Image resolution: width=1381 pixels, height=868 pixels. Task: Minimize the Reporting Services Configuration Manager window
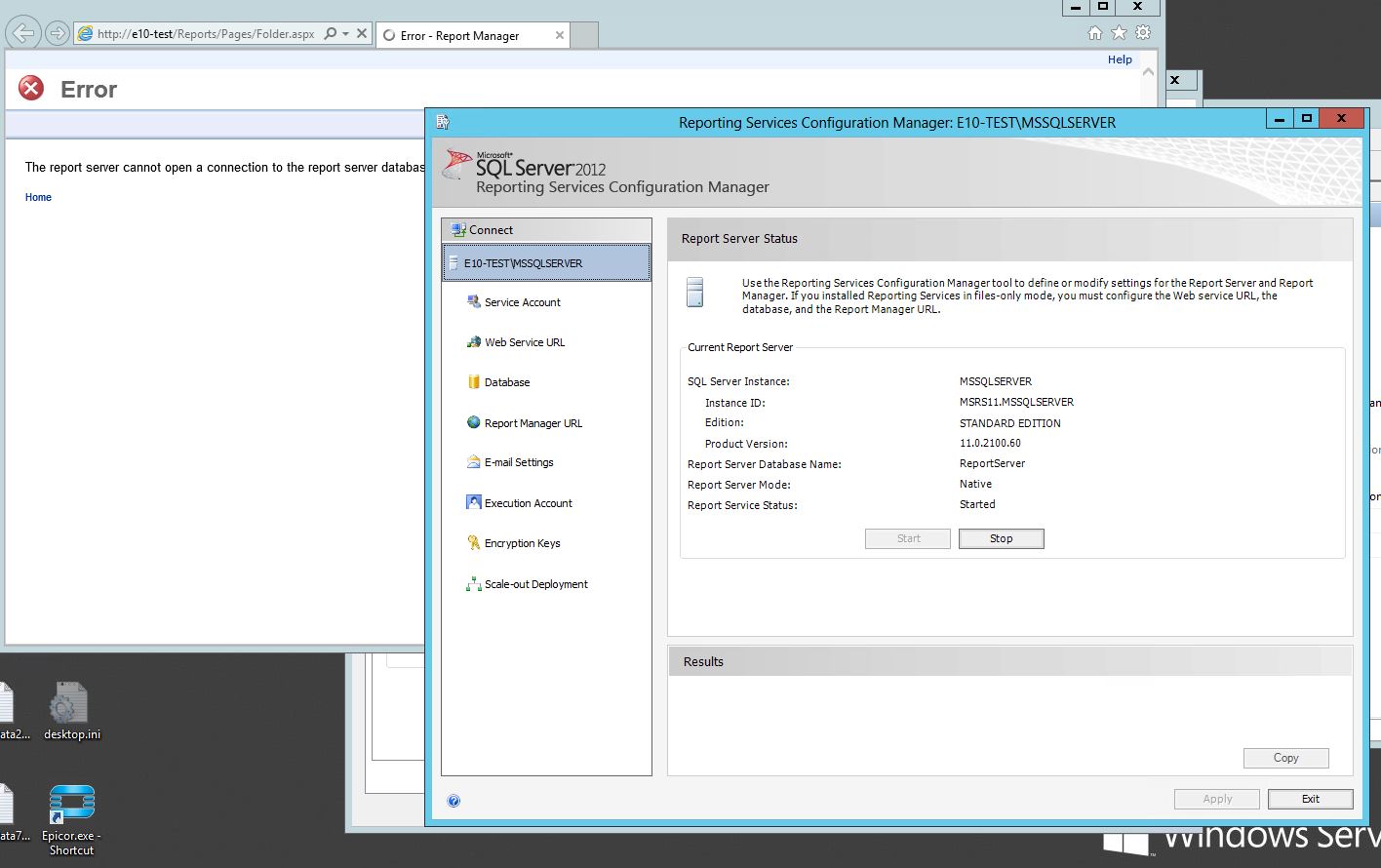point(1280,118)
